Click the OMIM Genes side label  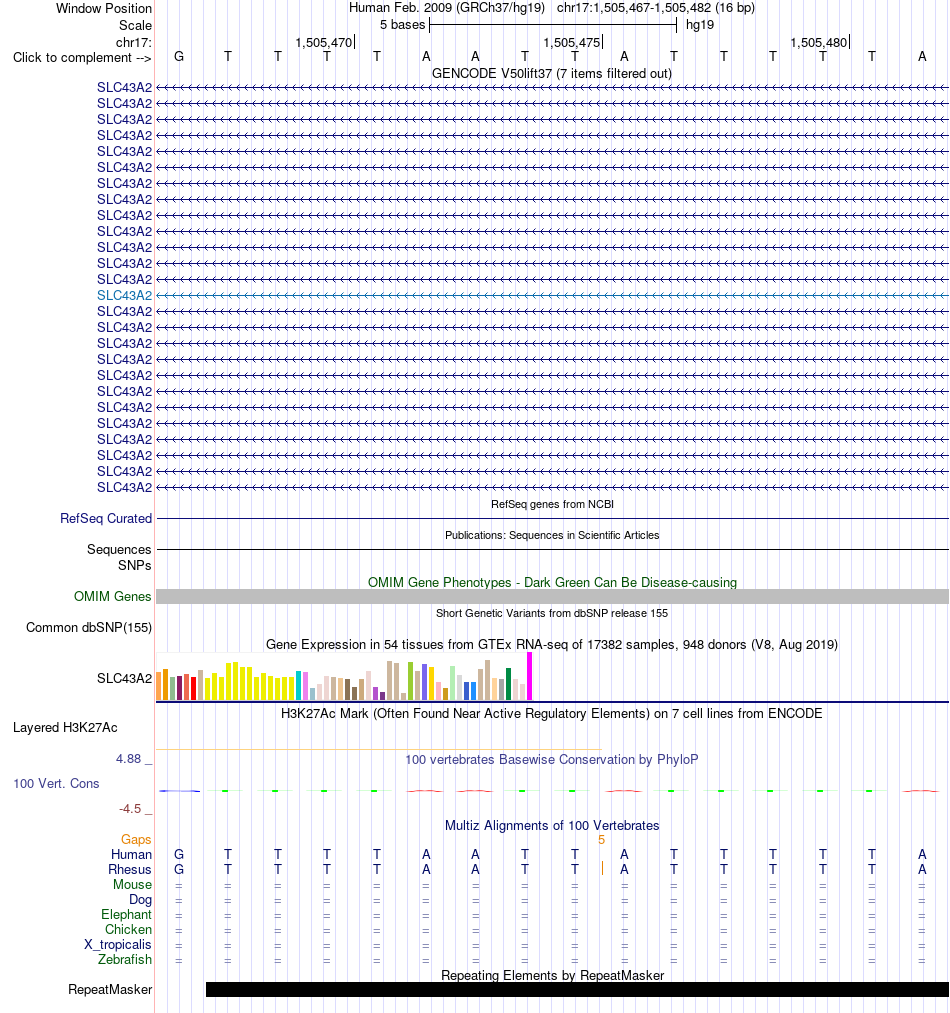click(x=112, y=596)
